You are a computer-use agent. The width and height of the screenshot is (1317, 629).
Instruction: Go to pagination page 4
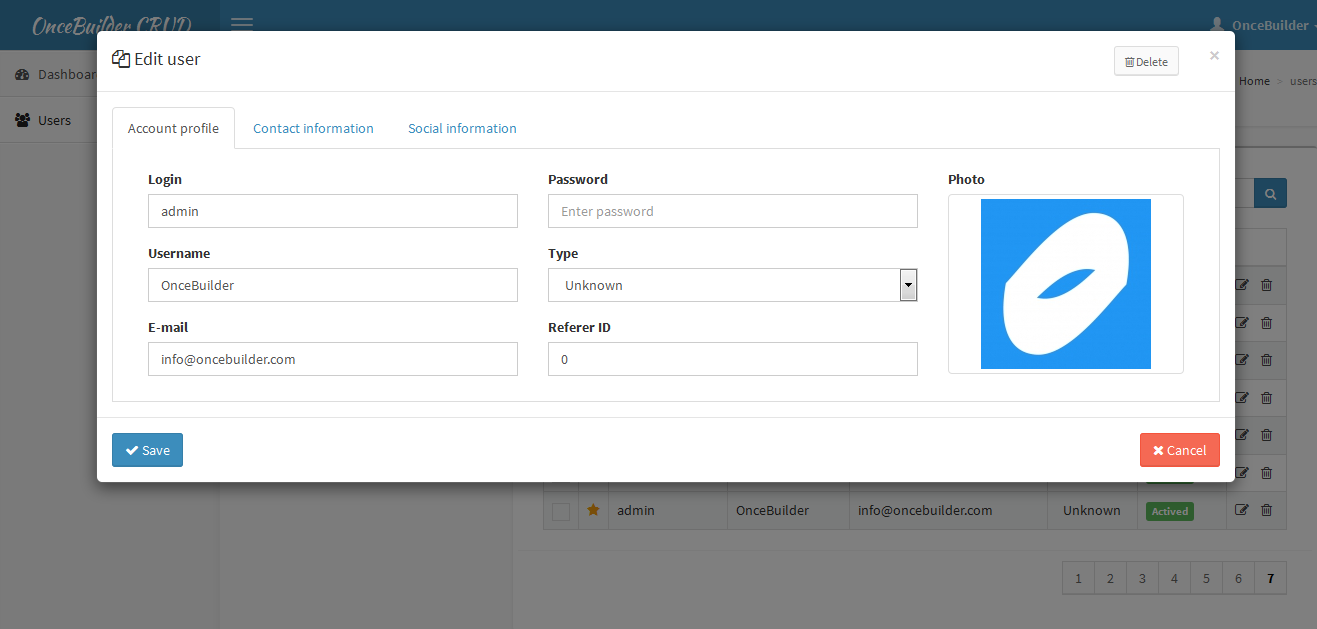click(1174, 578)
